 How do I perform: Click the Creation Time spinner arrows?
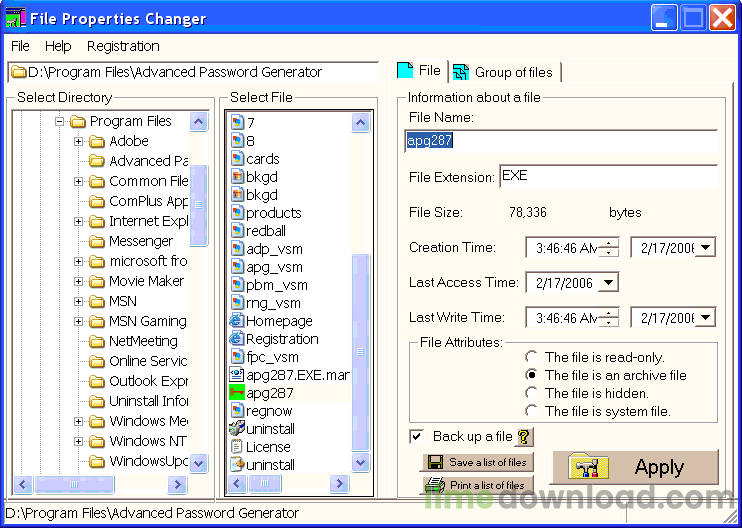coord(609,247)
